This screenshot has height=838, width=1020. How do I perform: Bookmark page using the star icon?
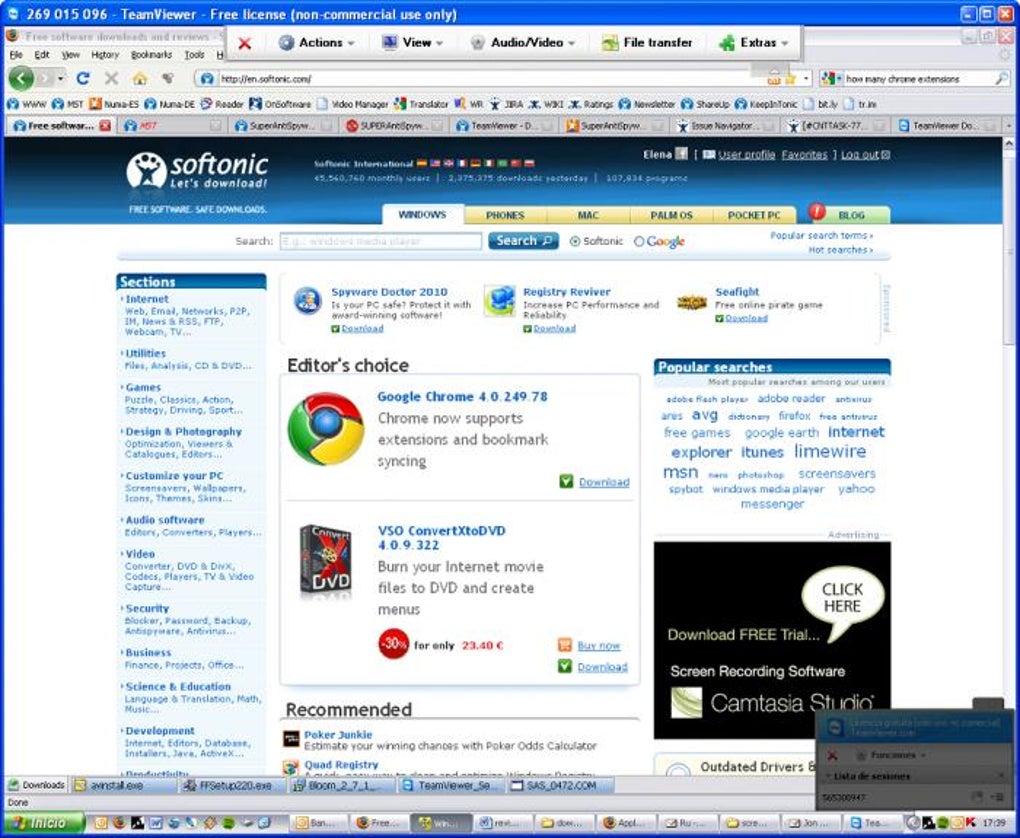[790, 79]
